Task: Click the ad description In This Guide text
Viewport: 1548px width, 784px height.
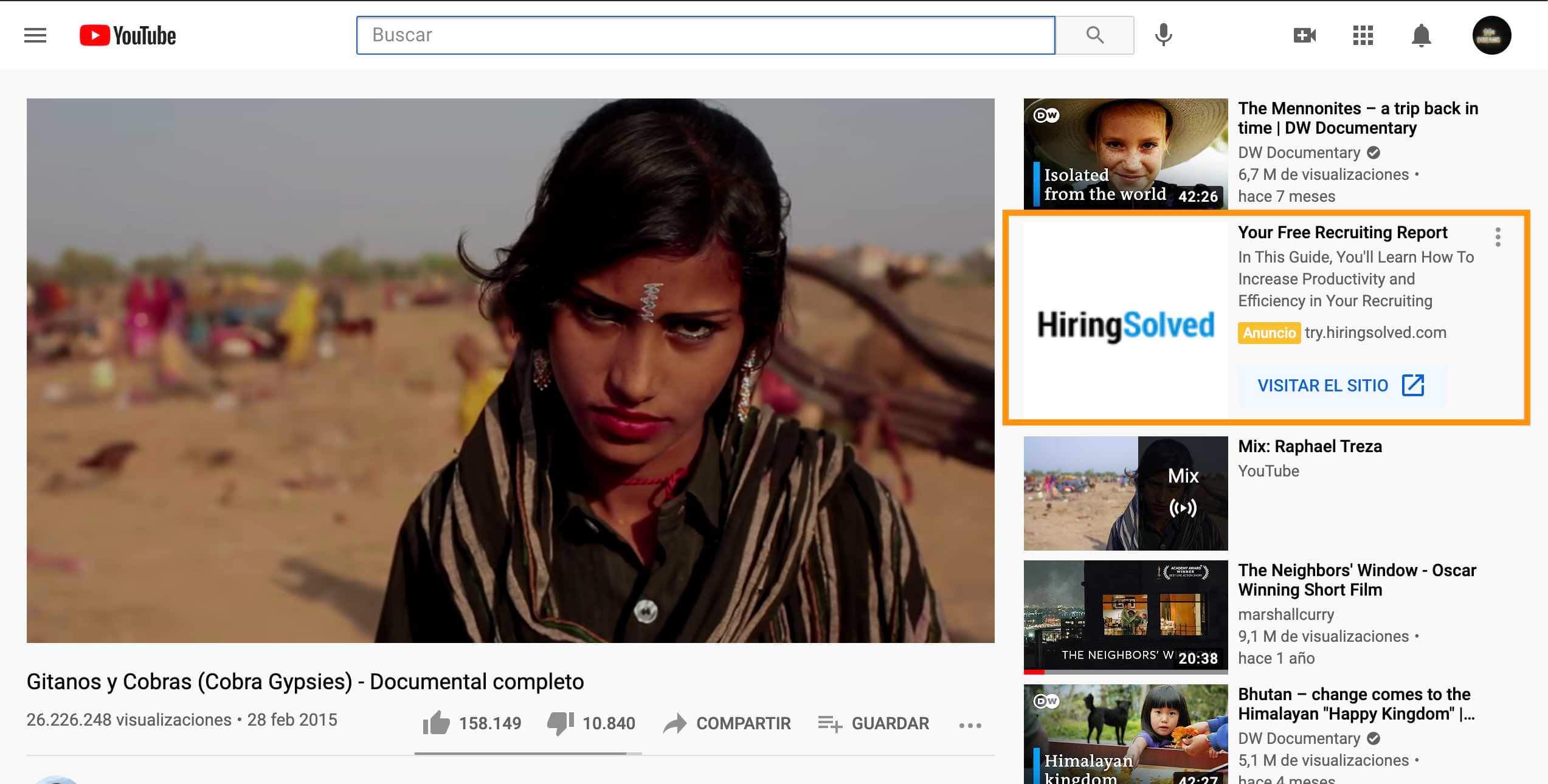Action: 1356,279
